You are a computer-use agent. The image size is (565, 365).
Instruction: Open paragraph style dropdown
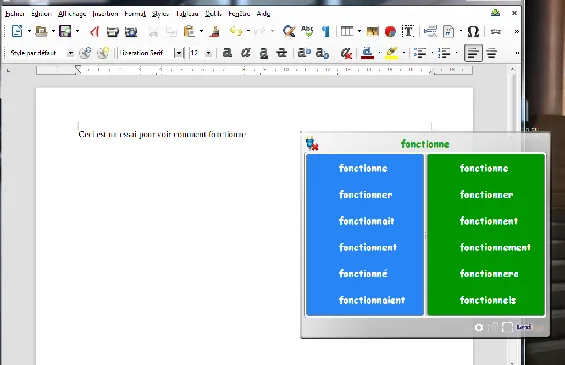(70, 53)
